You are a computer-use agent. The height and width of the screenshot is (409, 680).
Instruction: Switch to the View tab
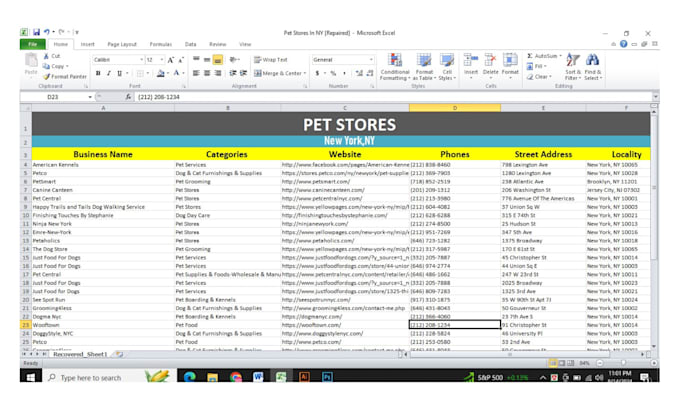coord(245,44)
